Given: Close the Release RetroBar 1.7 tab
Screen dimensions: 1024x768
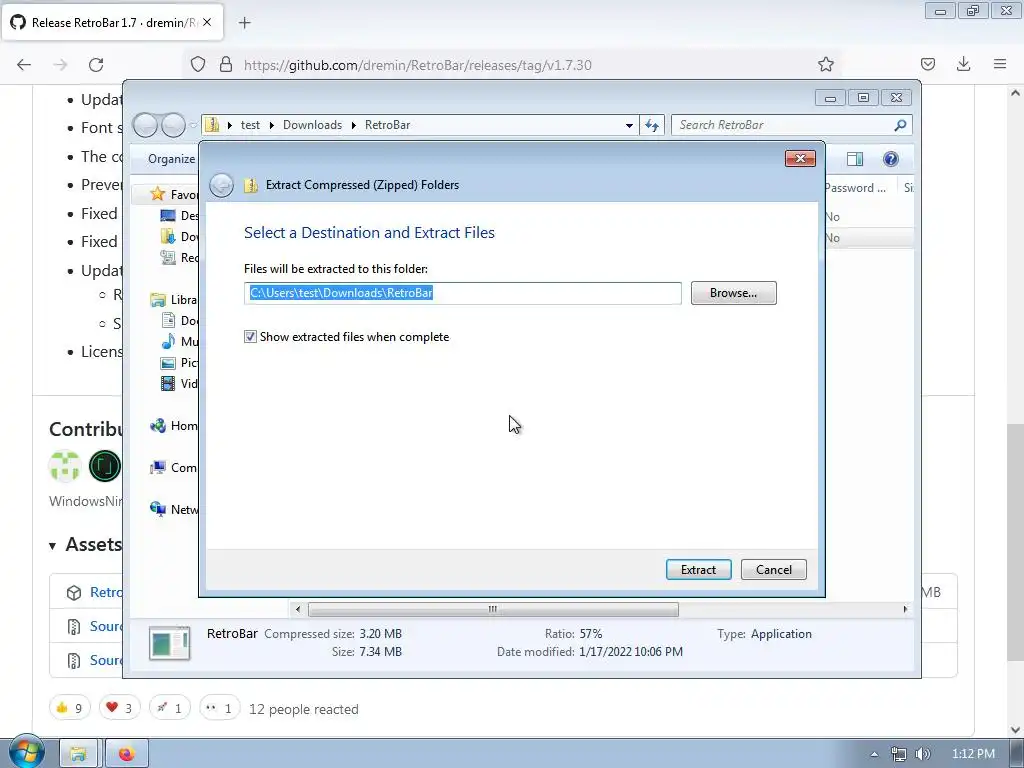Looking at the screenshot, I should (x=207, y=22).
